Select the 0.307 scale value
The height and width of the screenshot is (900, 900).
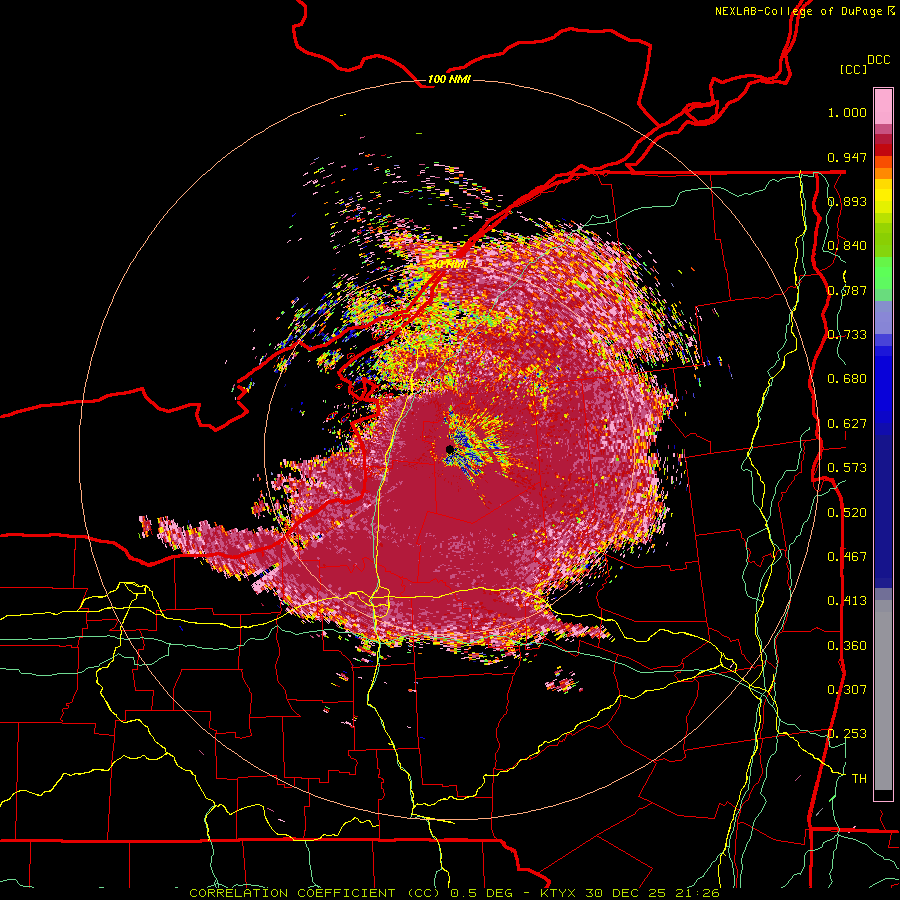[847, 689]
